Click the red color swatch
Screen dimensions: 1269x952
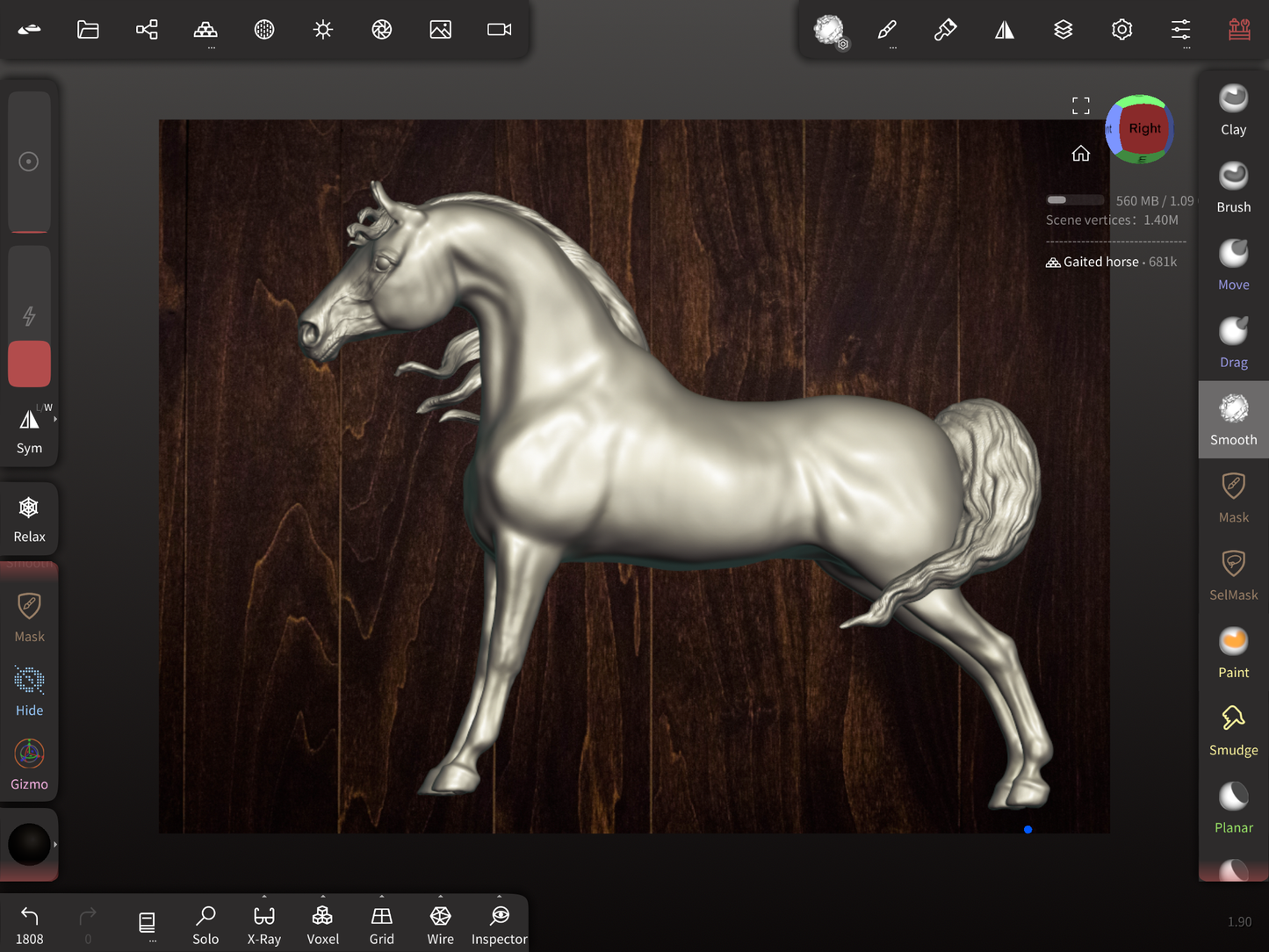(x=29, y=364)
